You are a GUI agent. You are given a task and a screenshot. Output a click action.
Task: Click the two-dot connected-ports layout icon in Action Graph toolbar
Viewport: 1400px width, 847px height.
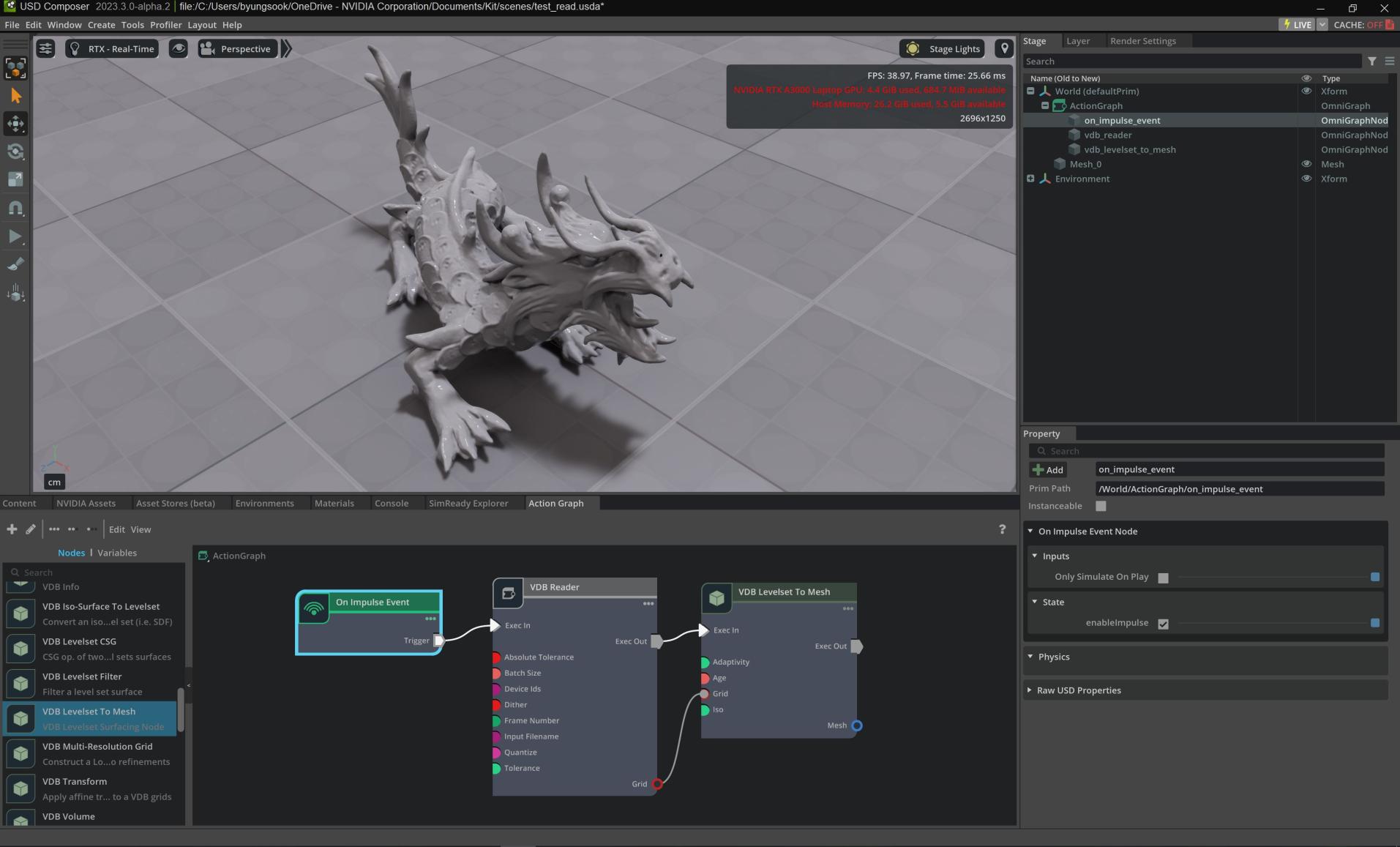72,529
